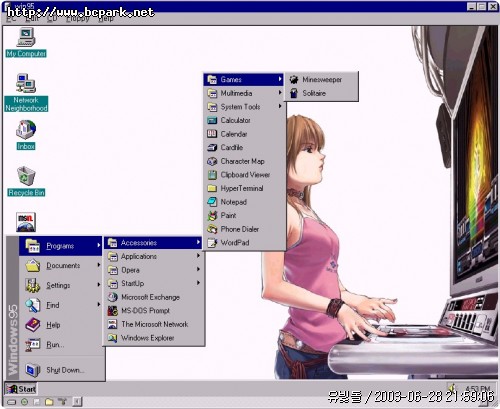The width and height of the screenshot is (500, 409).
Task: Expand the Applications submenu arrow
Action: click(198, 256)
